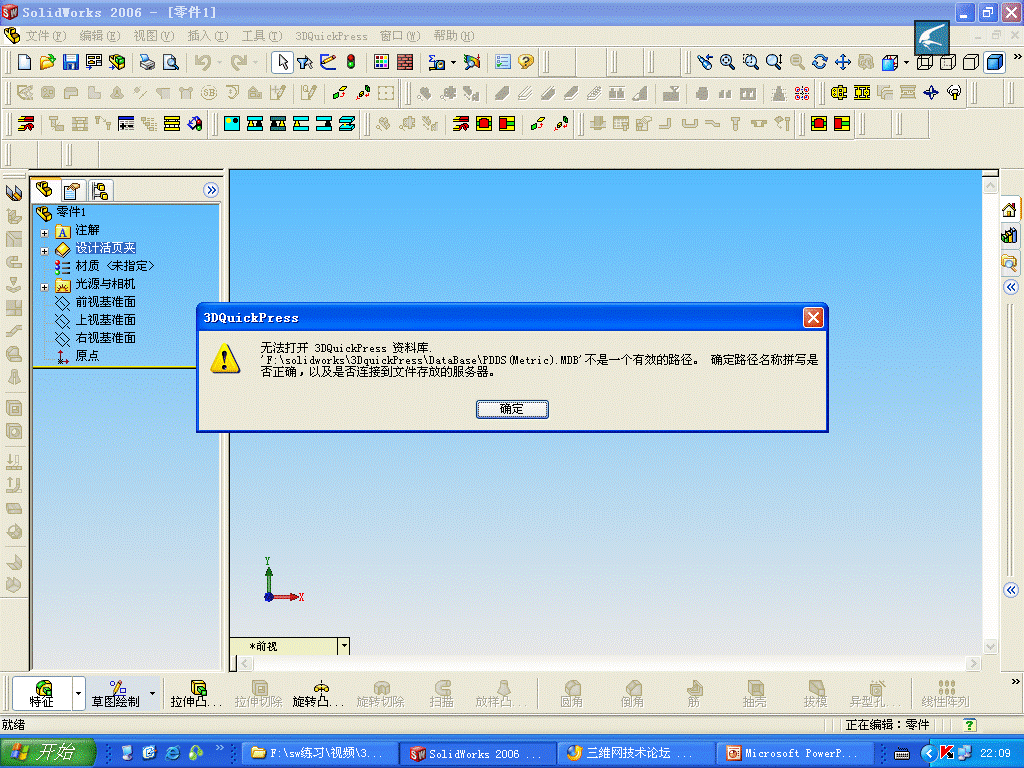Click the 开始 Start button
Image resolution: width=1024 pixels, height=768 pixels.
click(x=47, y=753)
